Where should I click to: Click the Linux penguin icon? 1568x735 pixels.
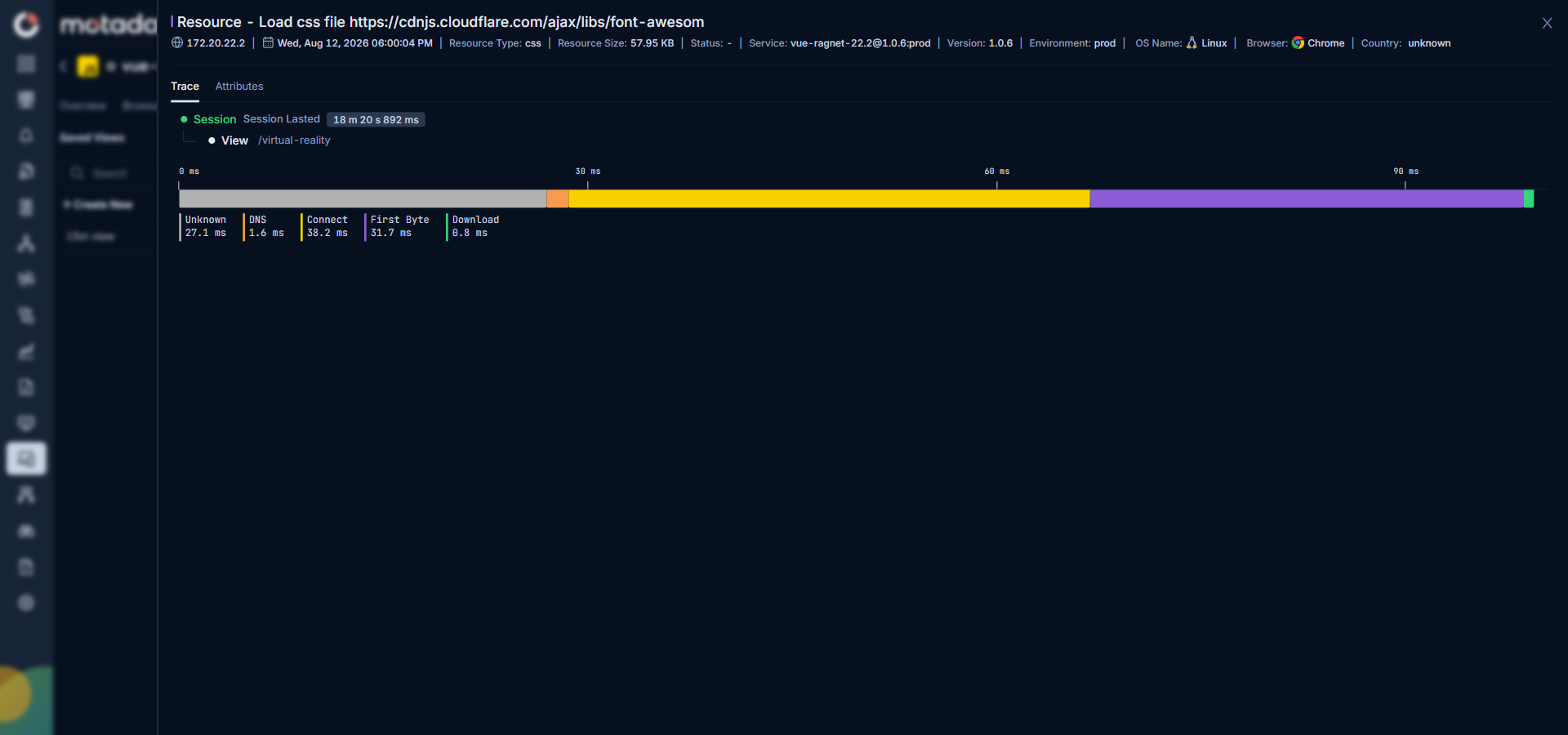pos(1192,42)
